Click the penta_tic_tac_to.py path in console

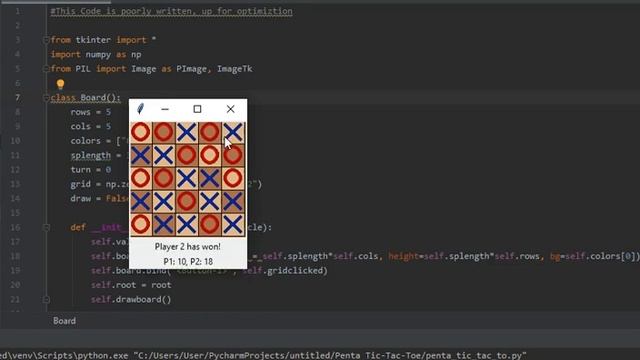[x=331, y=356]
